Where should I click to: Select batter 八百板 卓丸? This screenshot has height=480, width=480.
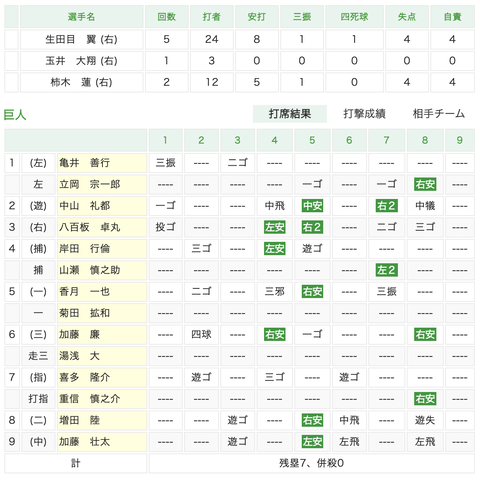(x=90, y=227)
